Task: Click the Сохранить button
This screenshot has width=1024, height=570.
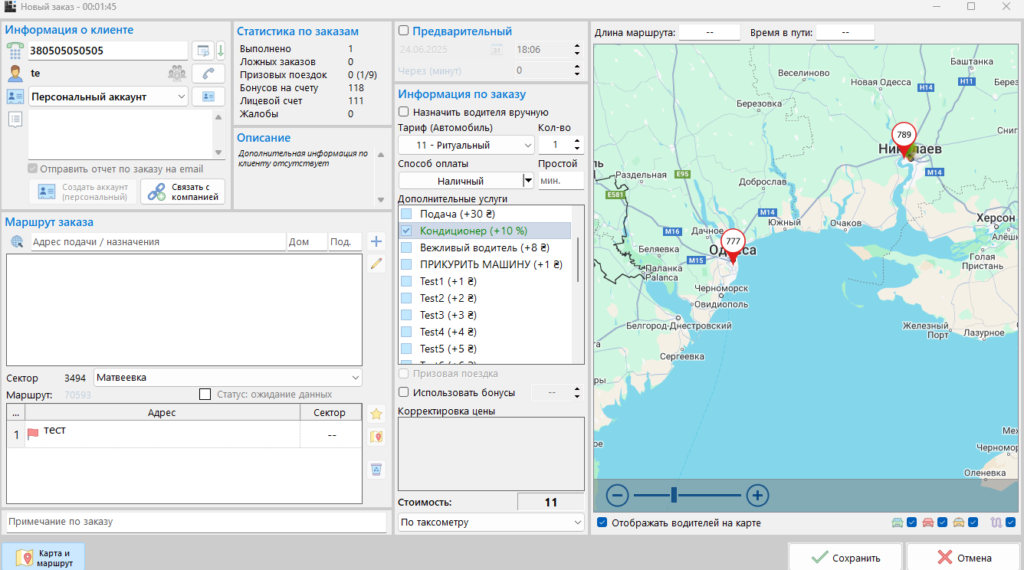Action: [845, 558]
